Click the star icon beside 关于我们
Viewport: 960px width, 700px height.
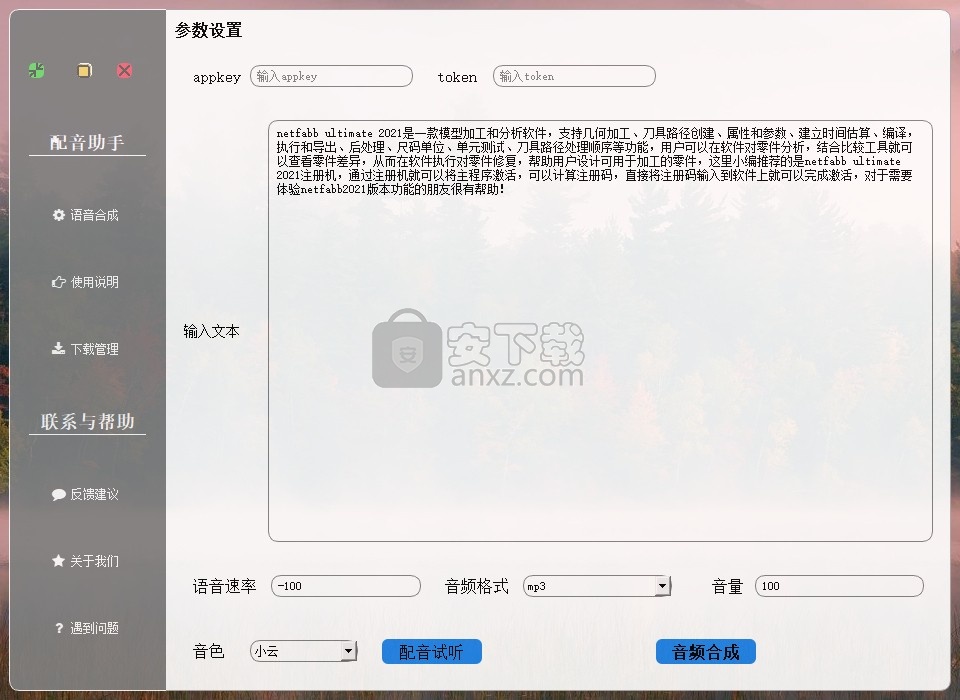pyautogui.click(x=58, y=560)
